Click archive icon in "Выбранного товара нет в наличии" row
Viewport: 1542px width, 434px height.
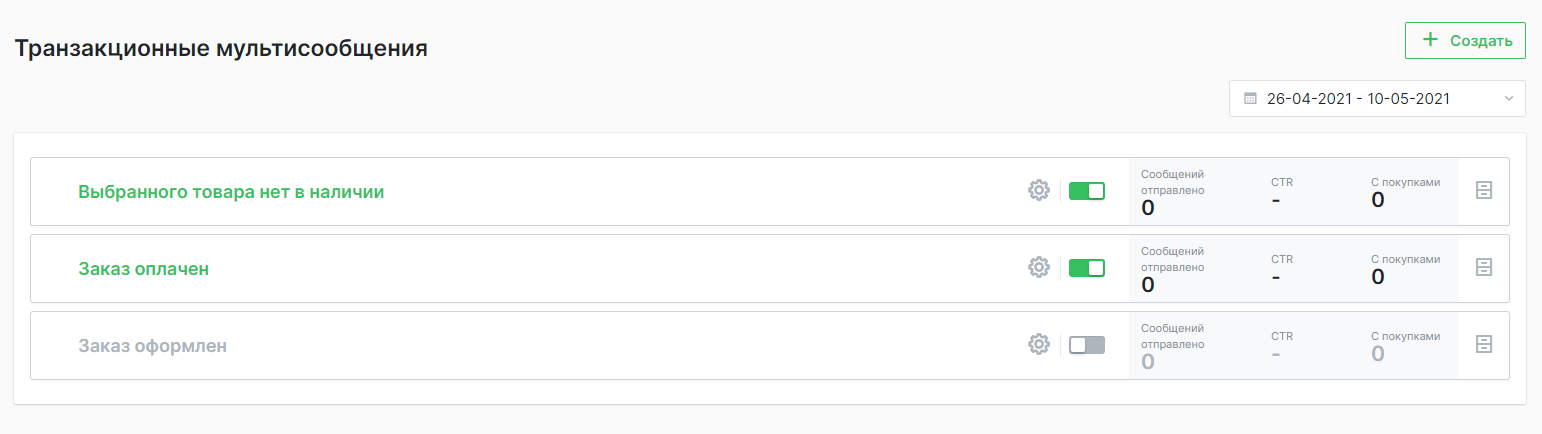tap(1484, 191)
